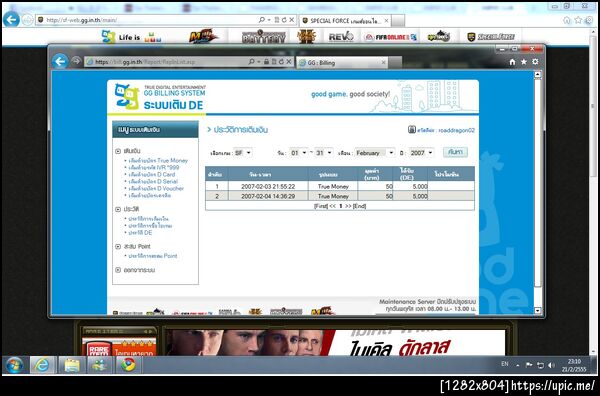Close the GG : Billing tab
Screen dimensions: 600x396
[x=383, y=63]
